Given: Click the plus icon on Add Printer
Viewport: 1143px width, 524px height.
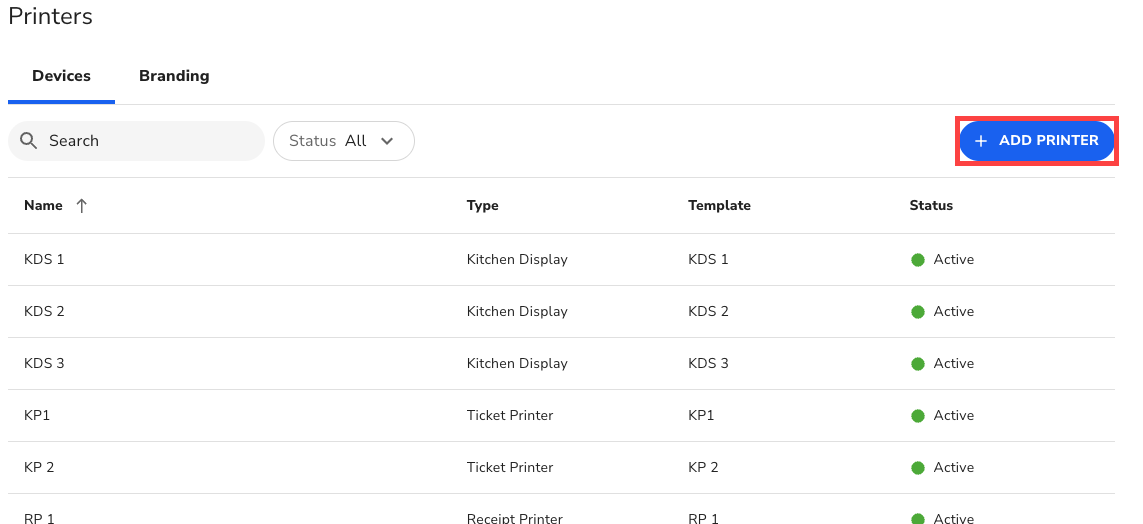Looking at the screenshot, I should [x=981, y=141].
